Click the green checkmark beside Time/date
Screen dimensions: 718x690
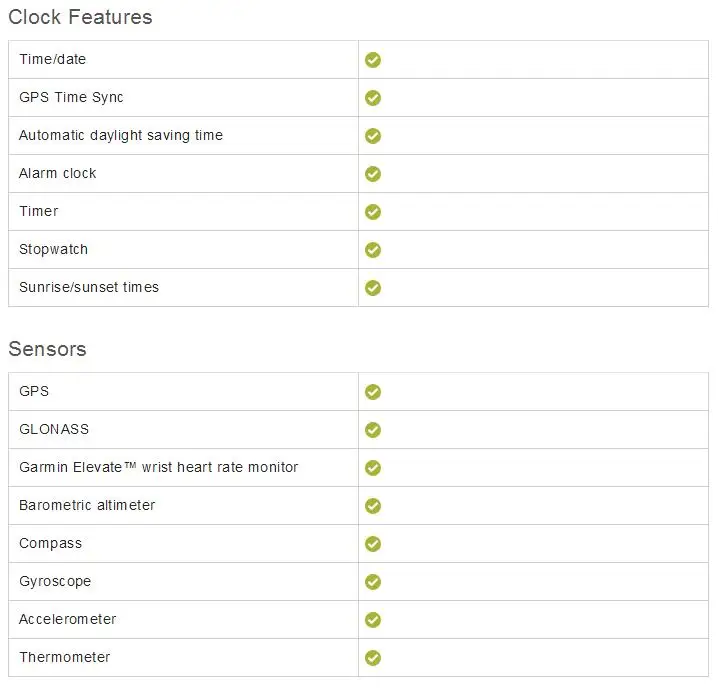click(x=373, y=60)
